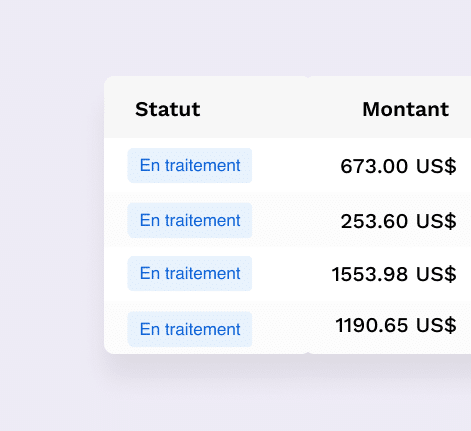Sort by the Statut column header
Screen dimensions: 471x431
[x=168, y=109]
